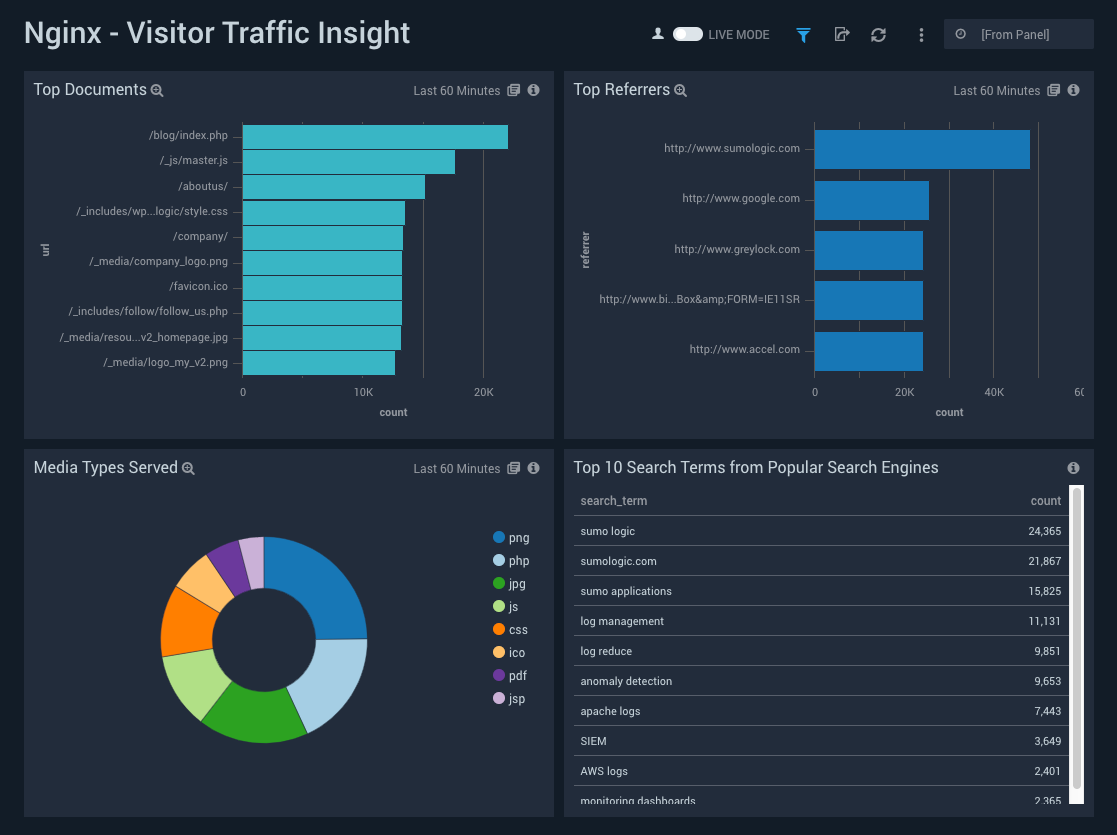
Task: Click magnifier beside Top Referrers title
Action: (680, 90)
